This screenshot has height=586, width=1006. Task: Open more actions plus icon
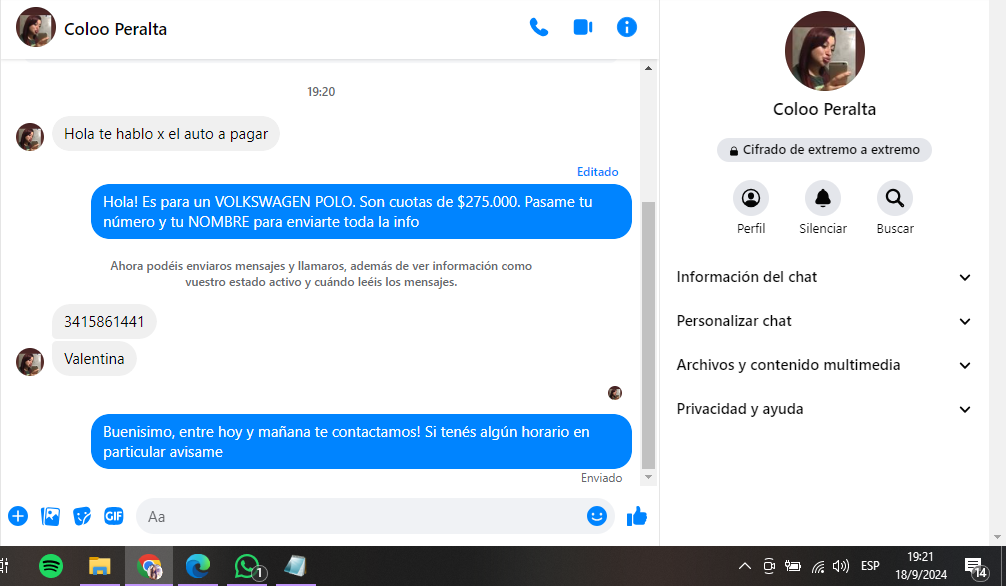pos(18,516)
